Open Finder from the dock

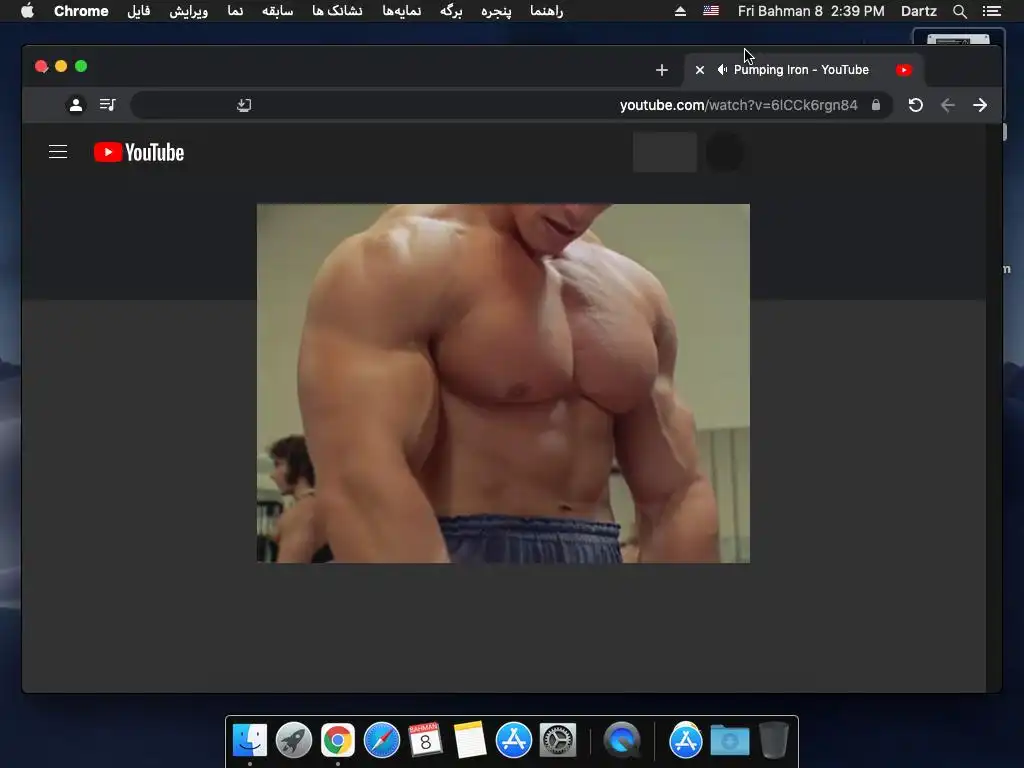click(x=249, y=740)
